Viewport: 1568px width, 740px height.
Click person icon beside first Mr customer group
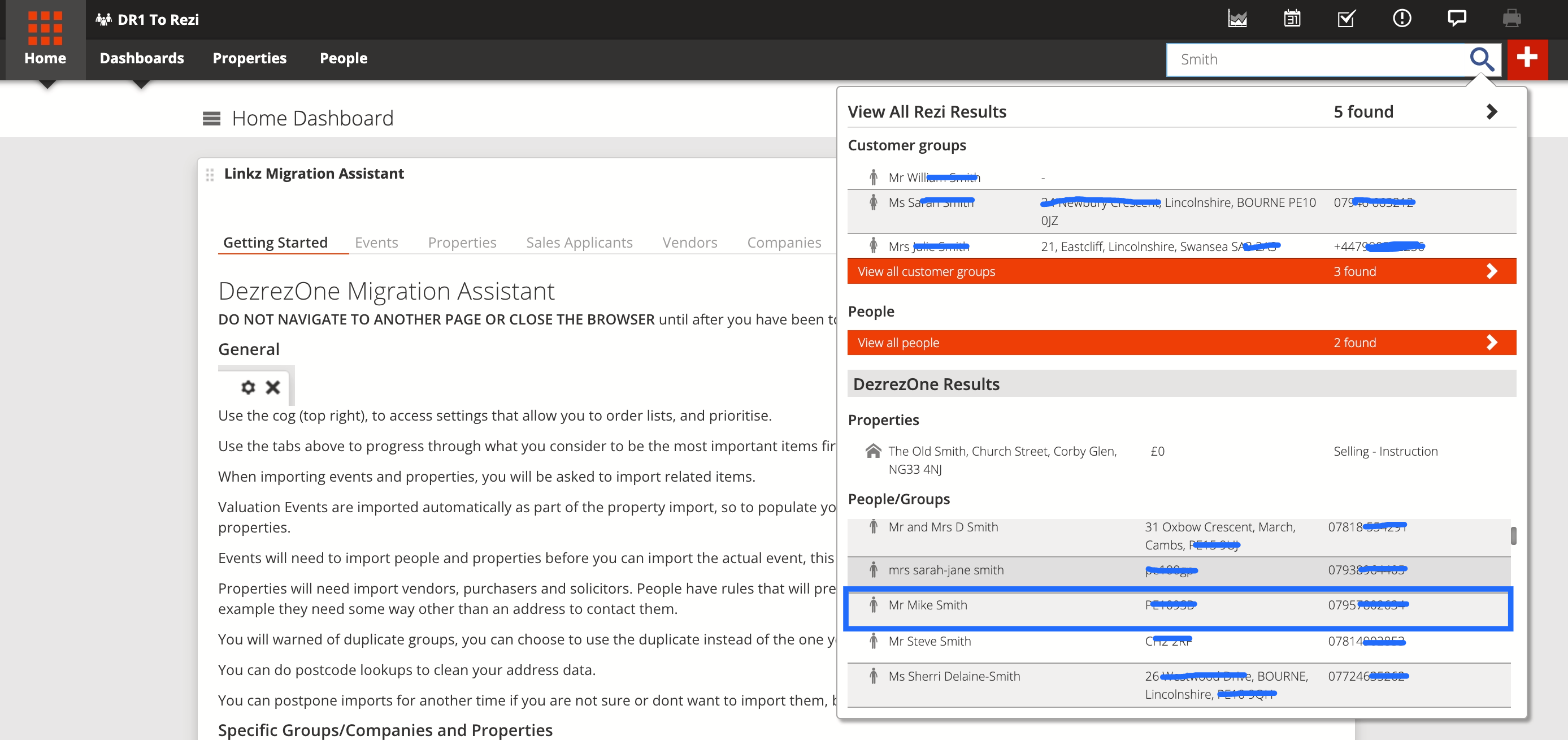(x=873, y=178)
